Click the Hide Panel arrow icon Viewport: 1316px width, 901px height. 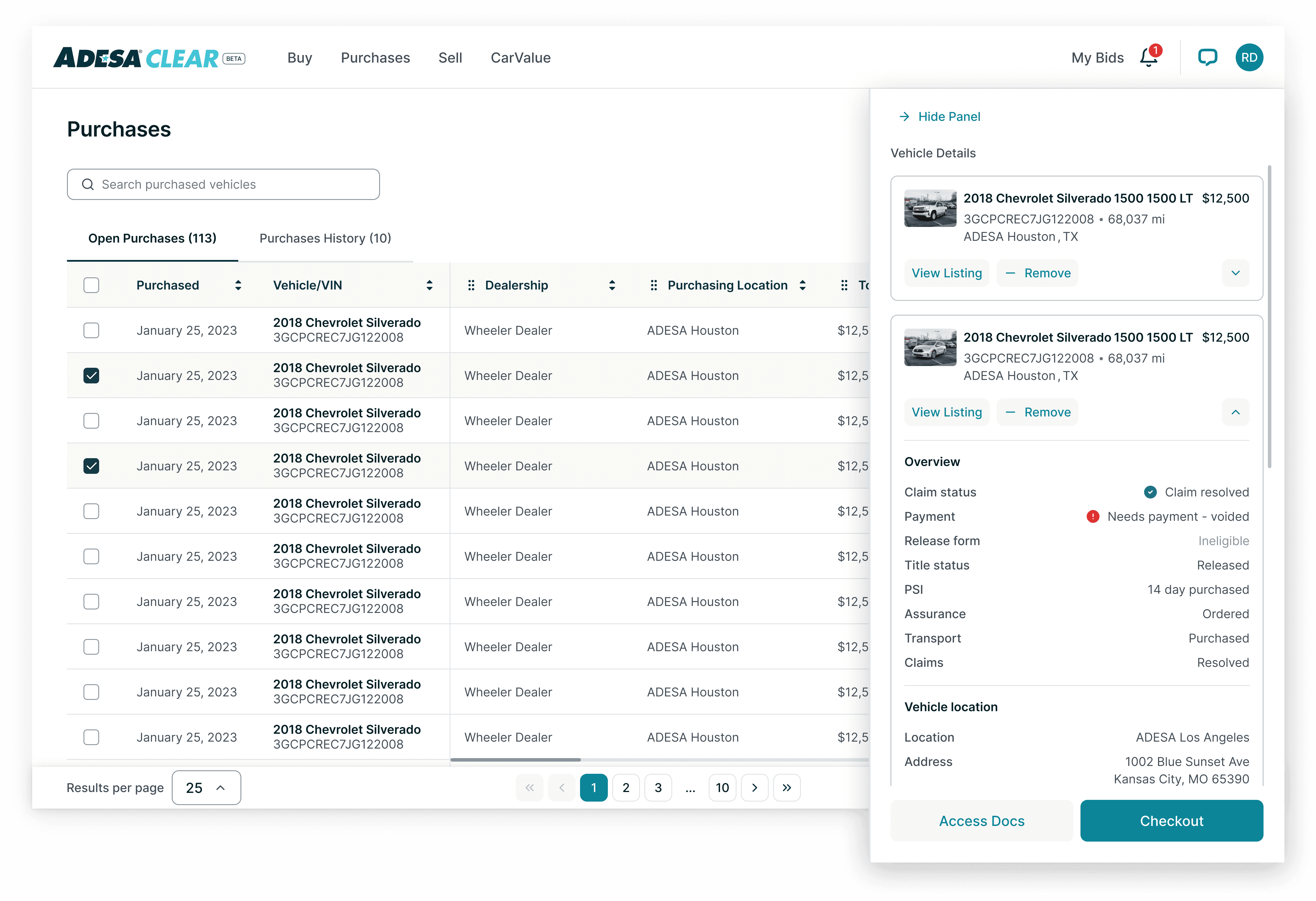point(904,117)
